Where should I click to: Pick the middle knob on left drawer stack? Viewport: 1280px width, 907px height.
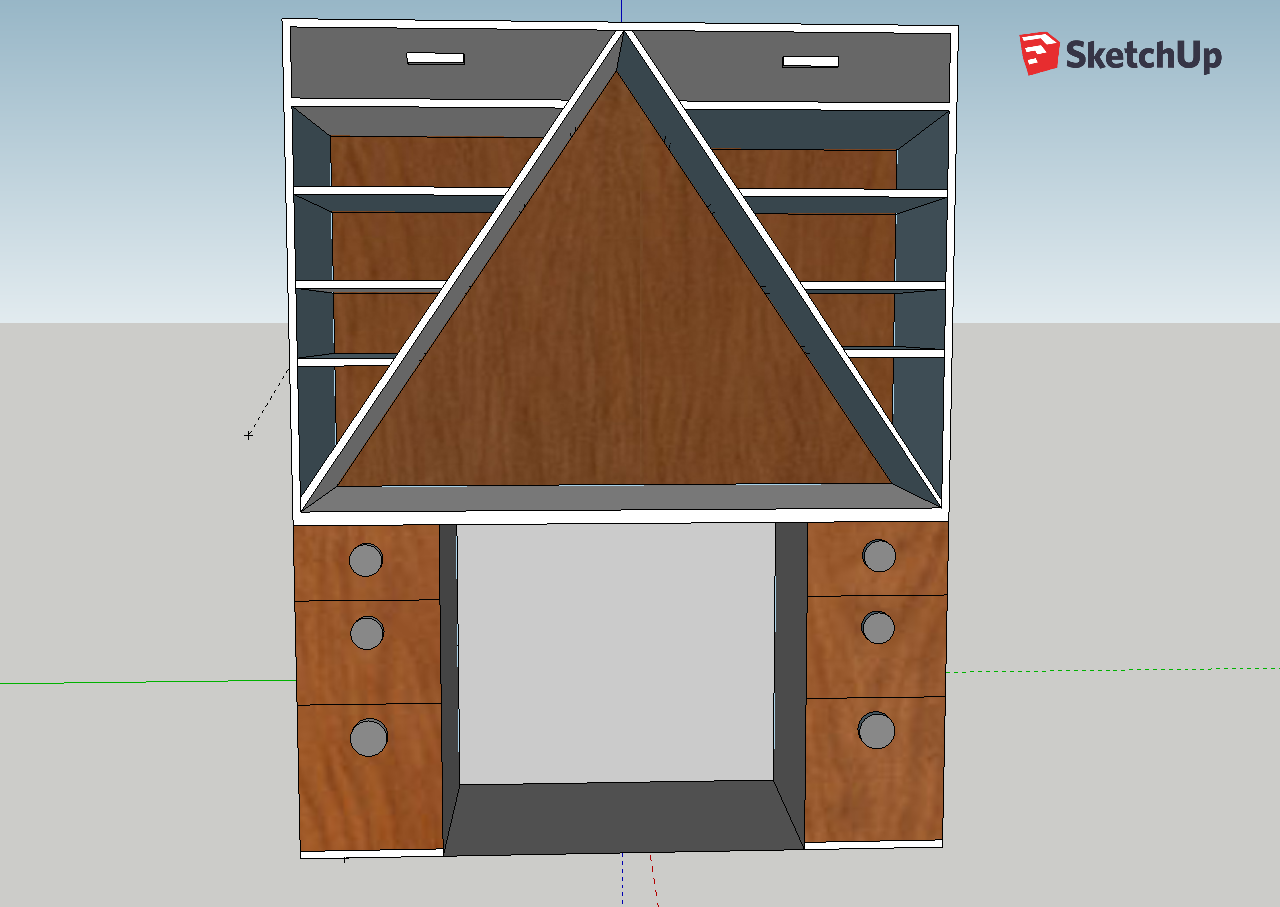tap(367, 633)
